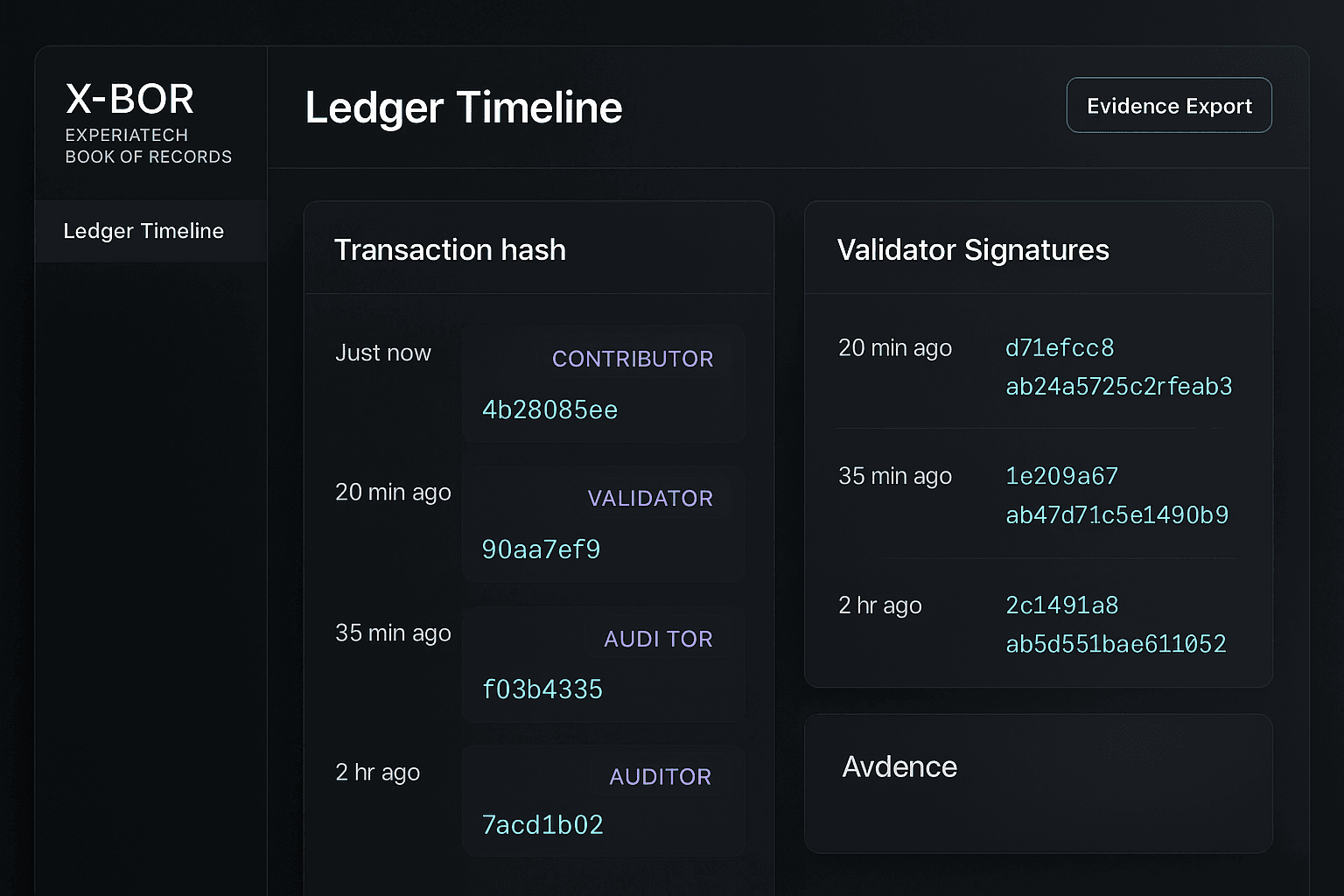Open the CONTRIBUTOR transaction entry
Viewport: 1344px width, 896px height.
point(603,383)
